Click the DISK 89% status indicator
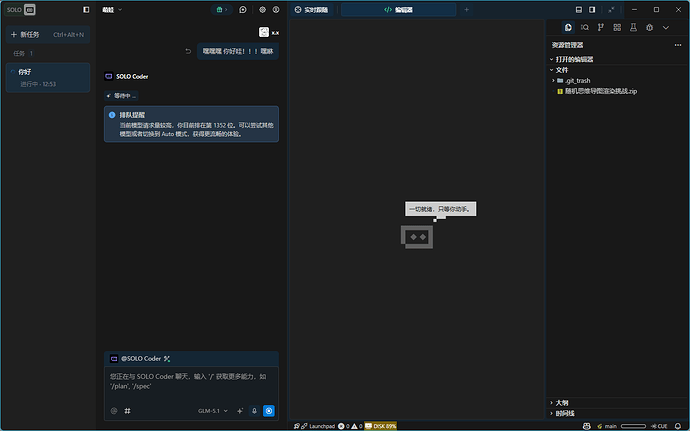690x431 pixels. [x=381, y=426]
